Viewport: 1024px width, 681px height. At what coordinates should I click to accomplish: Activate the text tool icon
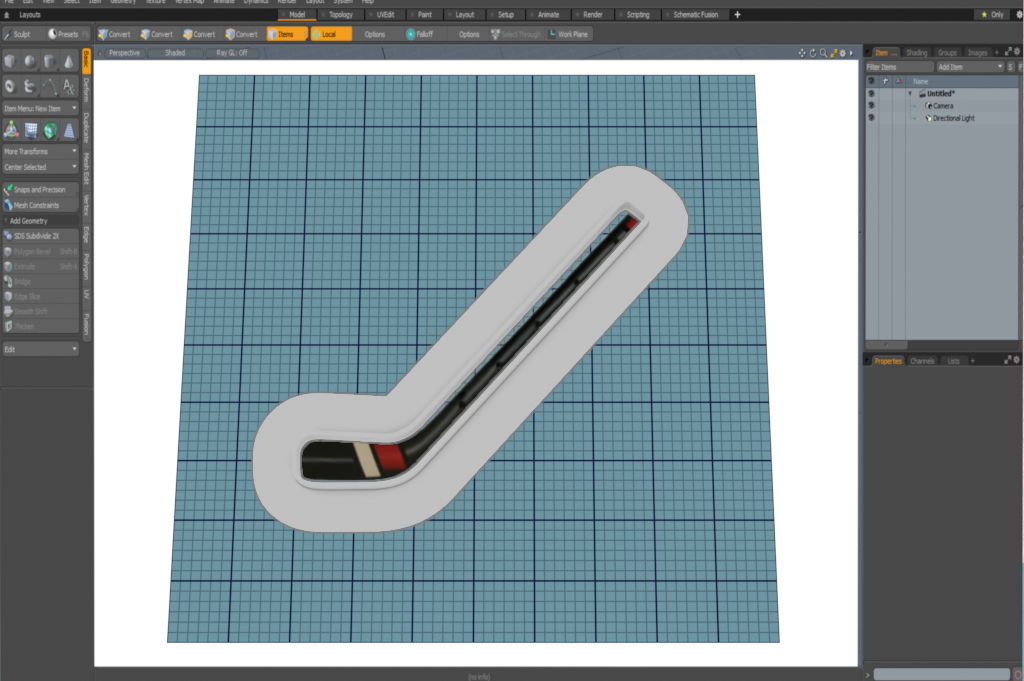click(x=68, y=87)
